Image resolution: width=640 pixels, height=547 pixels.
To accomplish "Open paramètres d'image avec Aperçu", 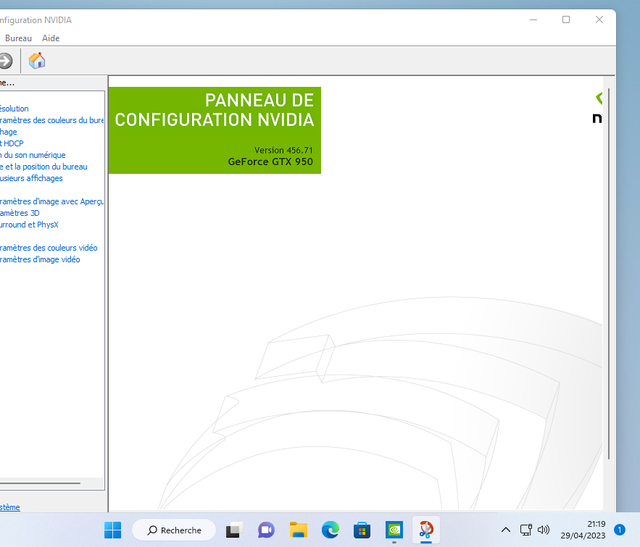I will tap(52, 201).
